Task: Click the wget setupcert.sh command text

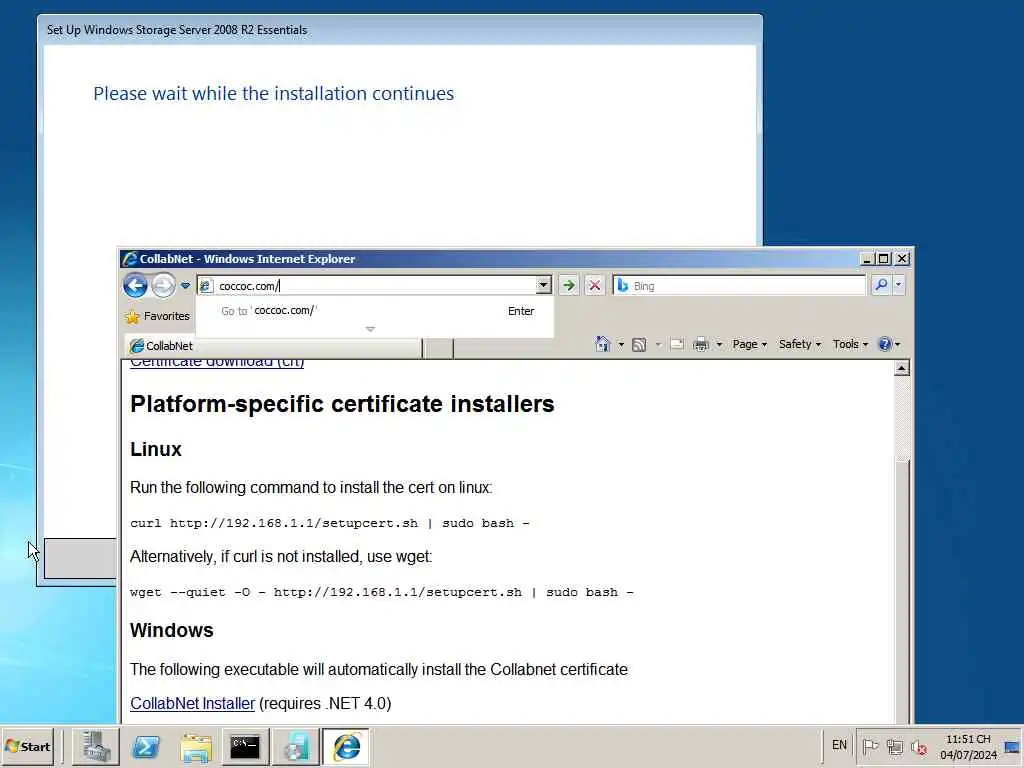Action: pos(382,592)
